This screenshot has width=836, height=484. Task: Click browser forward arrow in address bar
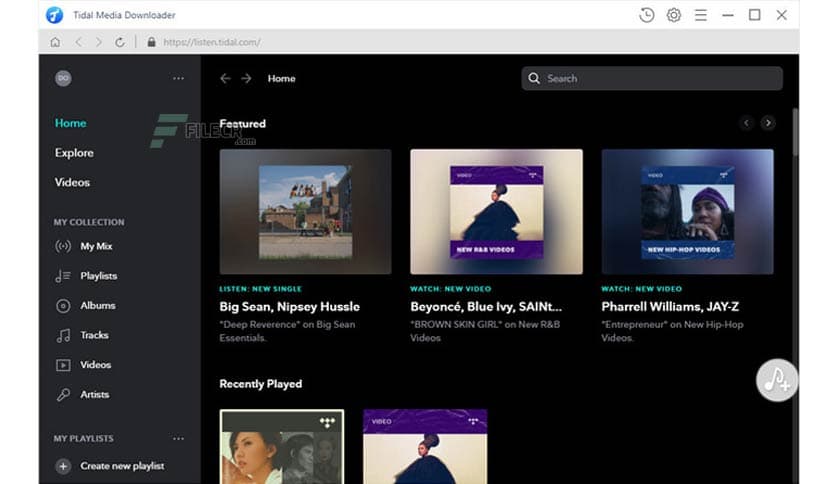[99, 42]
